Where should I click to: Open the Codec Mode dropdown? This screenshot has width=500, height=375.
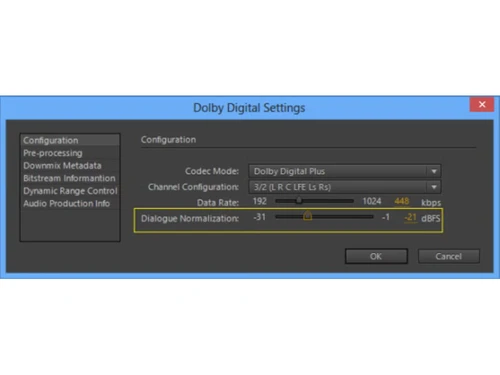(x=345, y=171)
